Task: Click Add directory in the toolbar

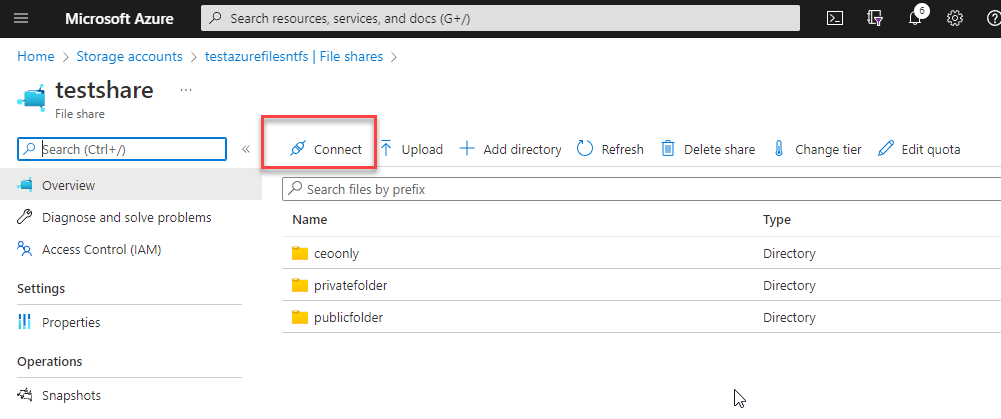Action: pos(511,149)
